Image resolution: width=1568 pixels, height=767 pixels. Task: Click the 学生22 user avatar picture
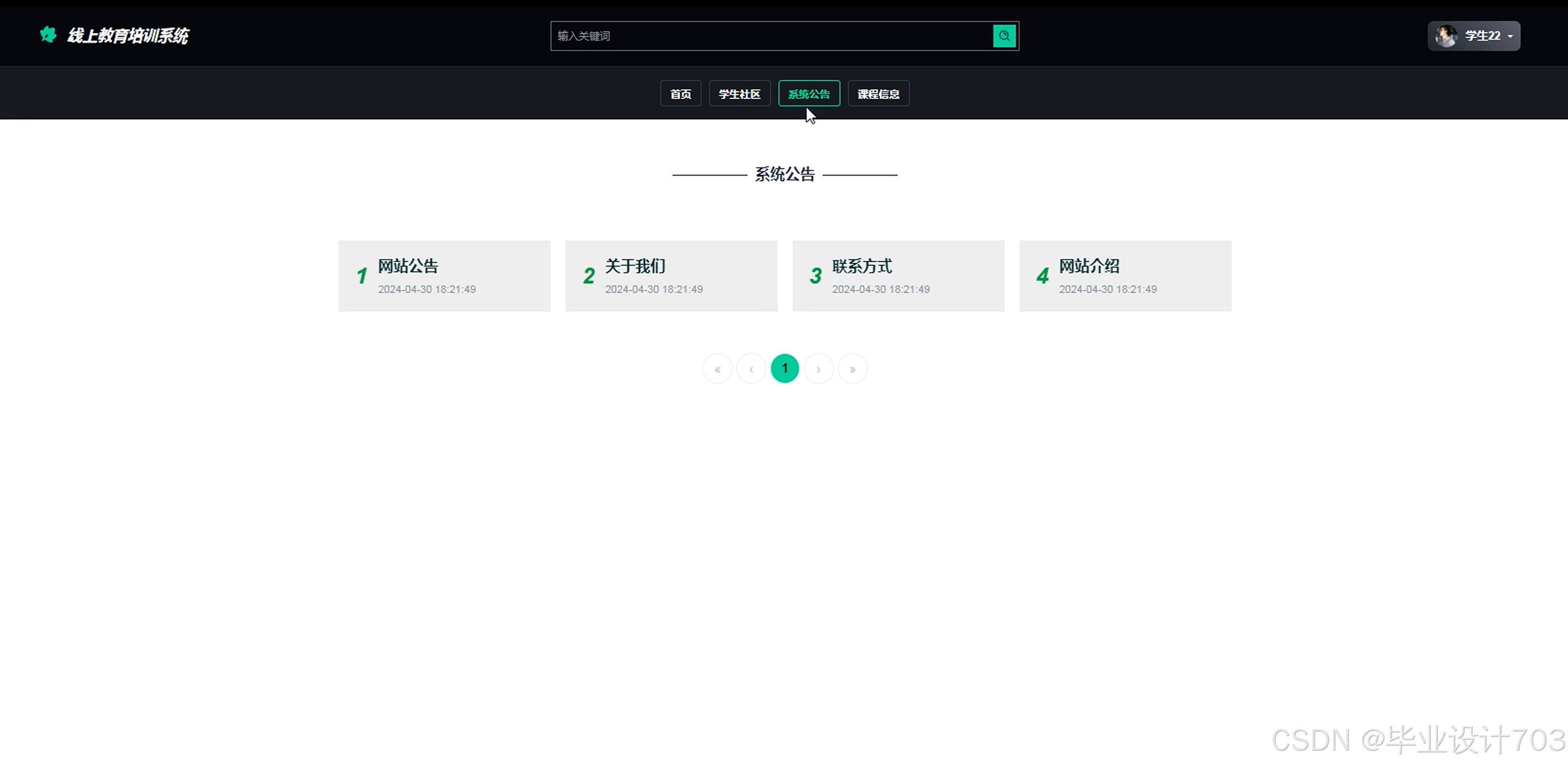1445,36
